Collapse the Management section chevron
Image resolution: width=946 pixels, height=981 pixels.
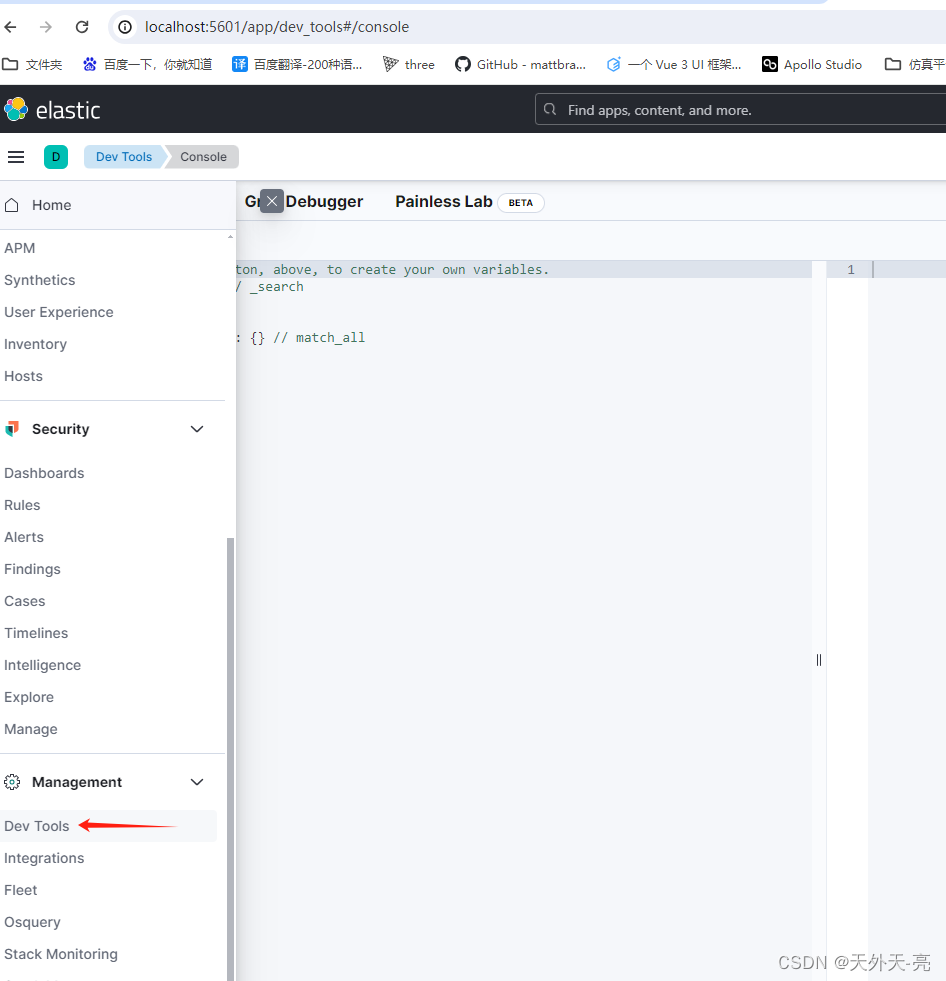click(197, 782)
